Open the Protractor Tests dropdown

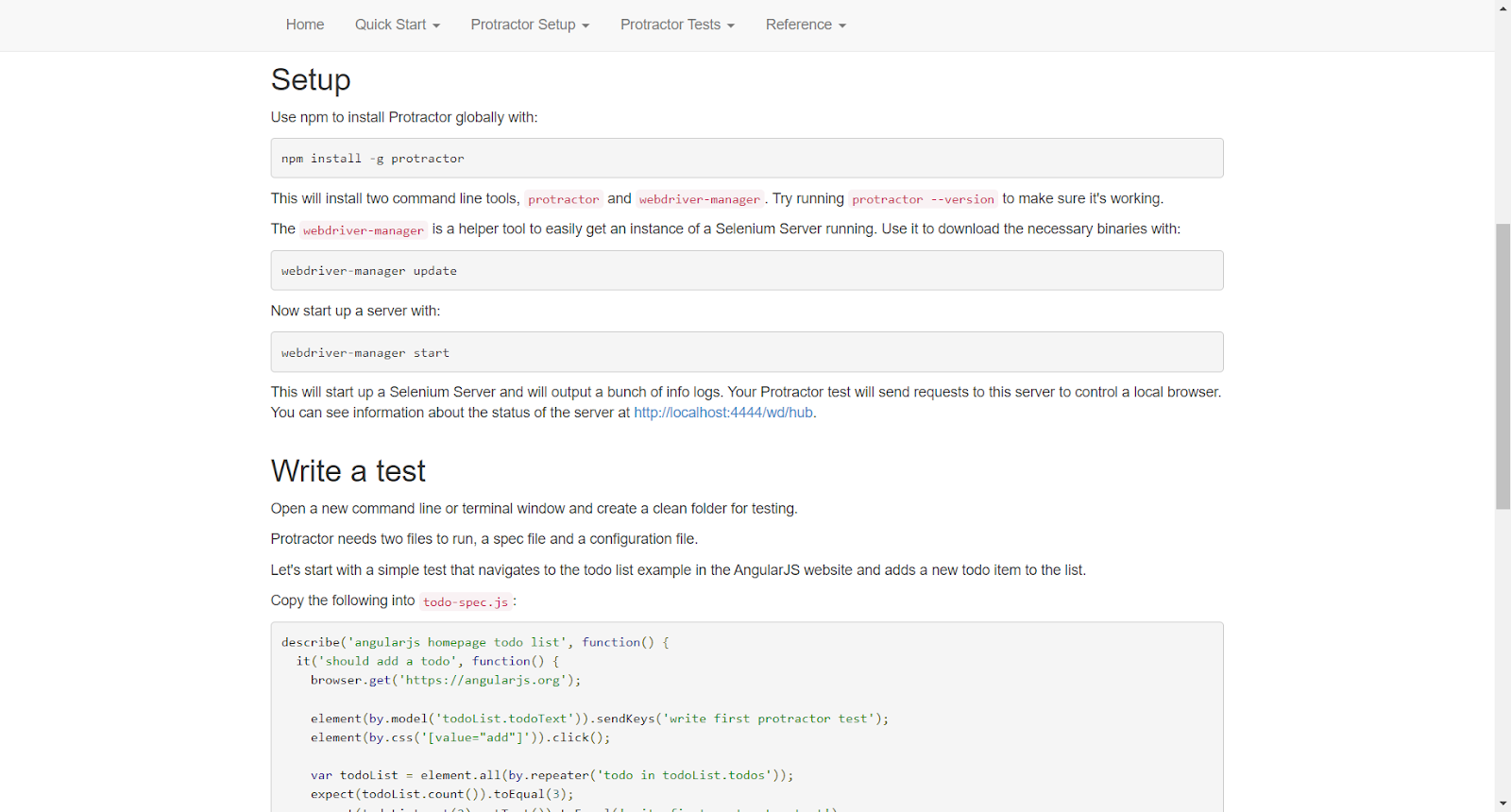[x=677, y=25]
